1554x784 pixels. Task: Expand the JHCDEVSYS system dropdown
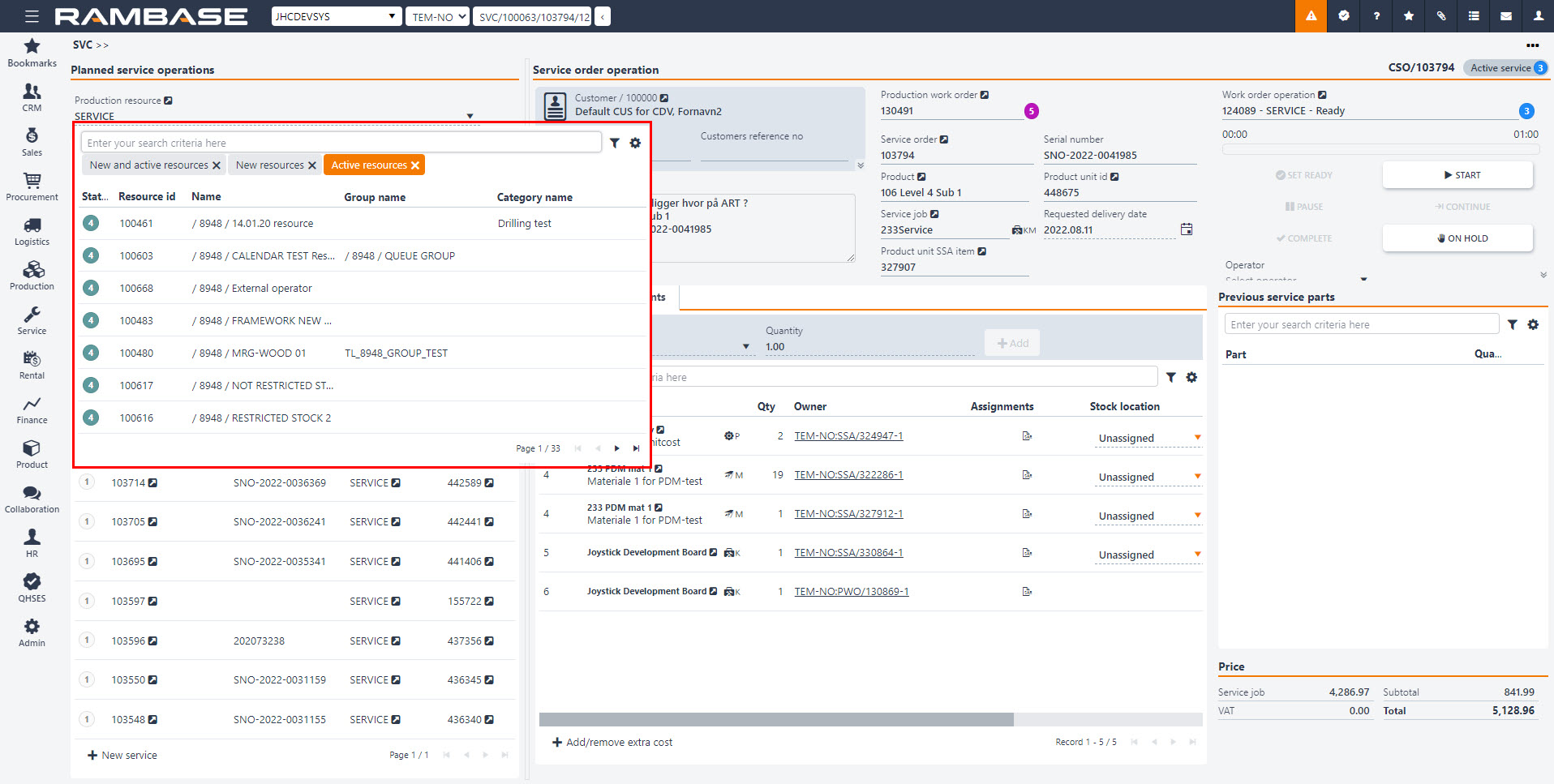337,16
